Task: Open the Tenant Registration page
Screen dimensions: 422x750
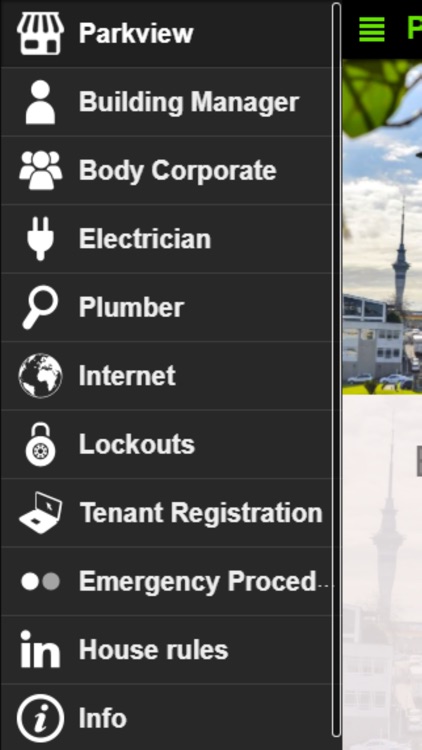Action: pos(167,512)
